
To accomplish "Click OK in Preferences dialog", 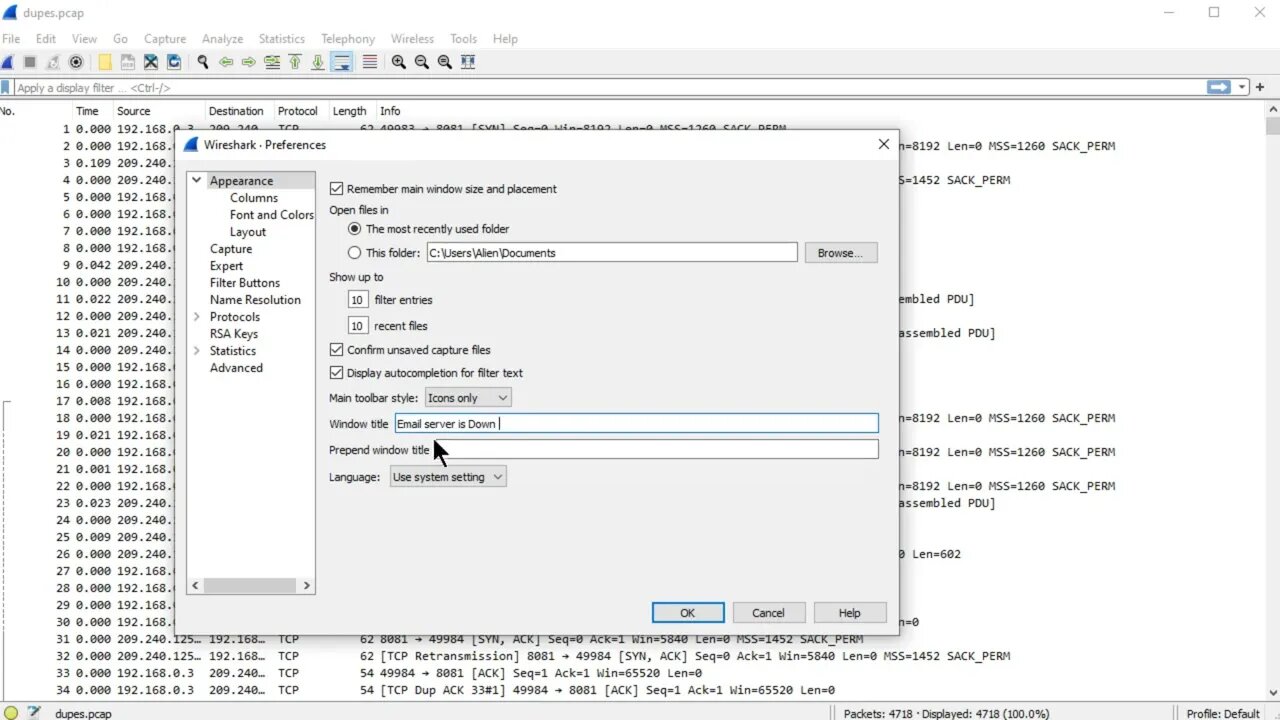I will pyautogui.click(x=688, y=613).
